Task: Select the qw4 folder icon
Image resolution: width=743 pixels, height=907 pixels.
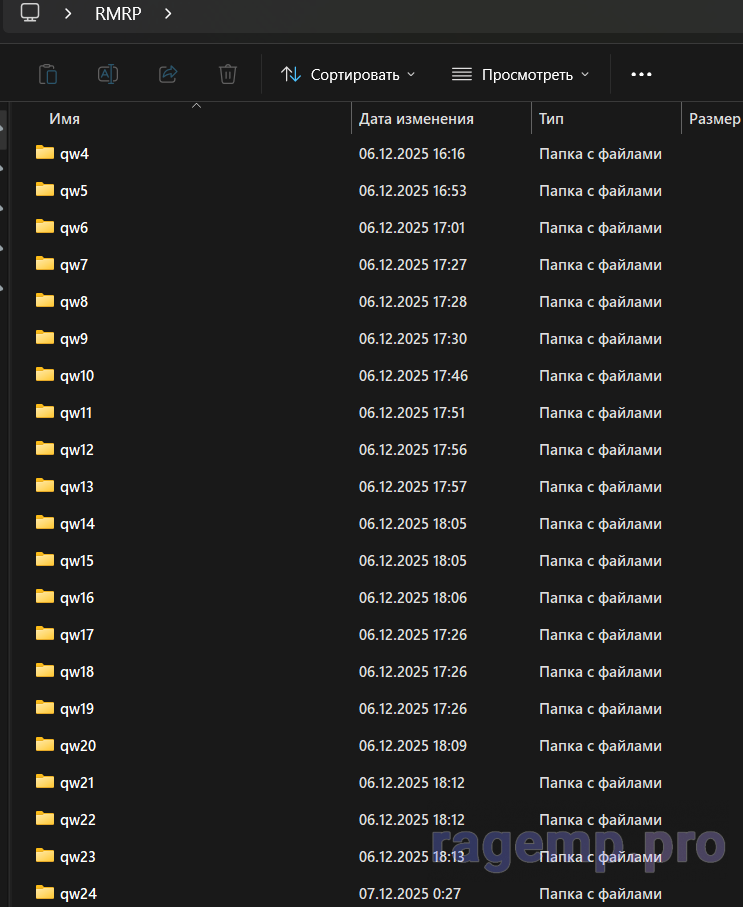Action: click(x=45, y=153)
